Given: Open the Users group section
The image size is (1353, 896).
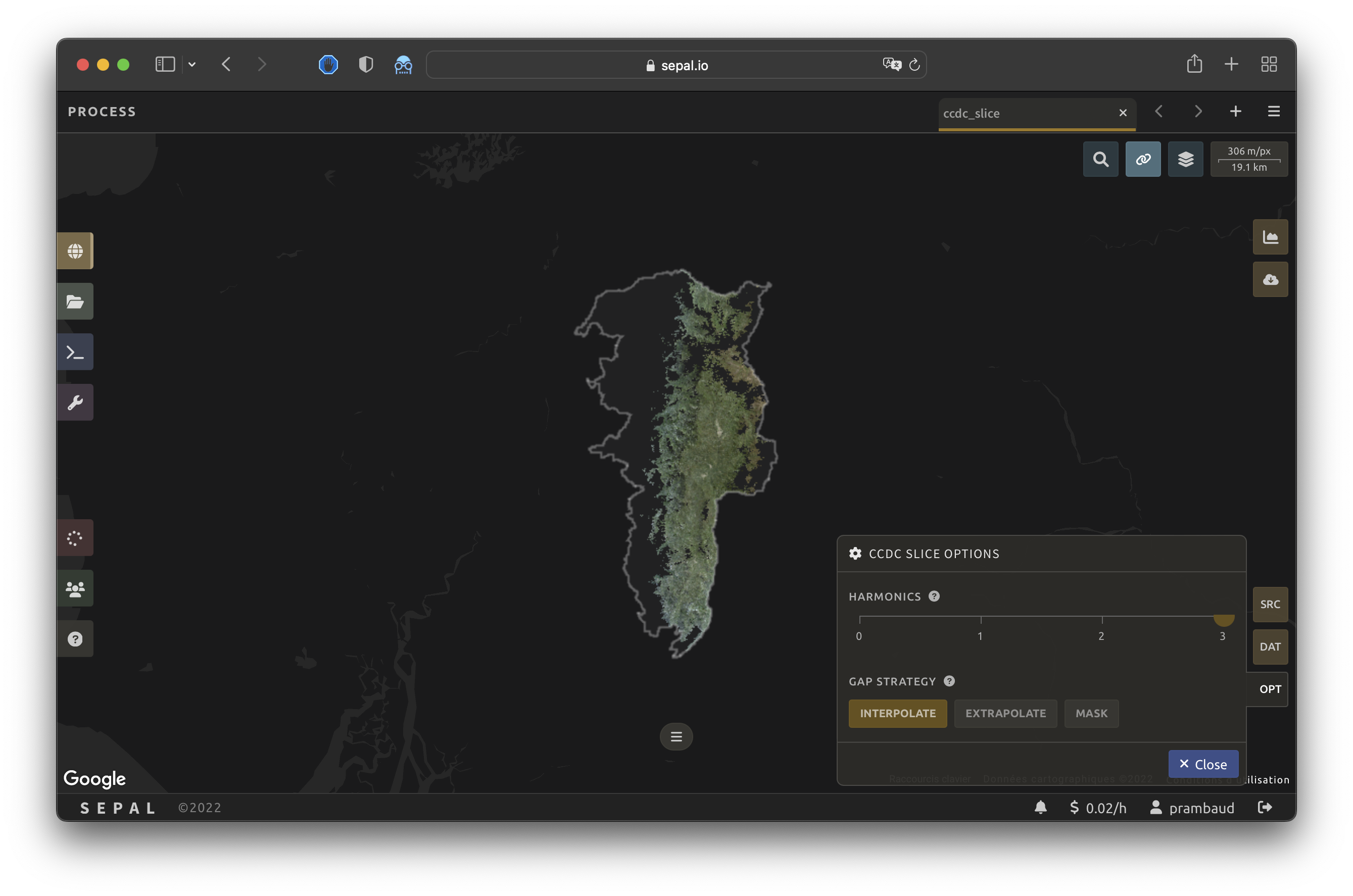Looking at the screenshot, I should coord(75,588).
